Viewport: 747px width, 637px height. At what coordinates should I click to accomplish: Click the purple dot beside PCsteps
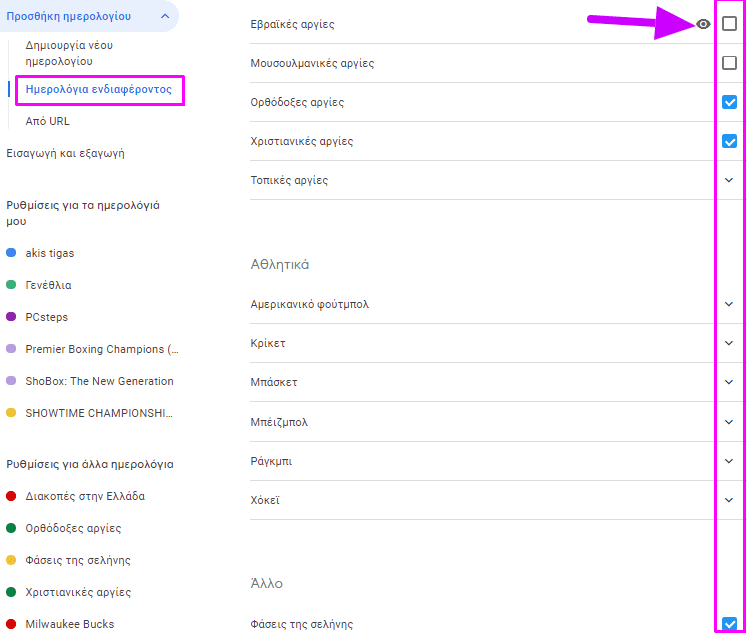click(x=11, y=317)
